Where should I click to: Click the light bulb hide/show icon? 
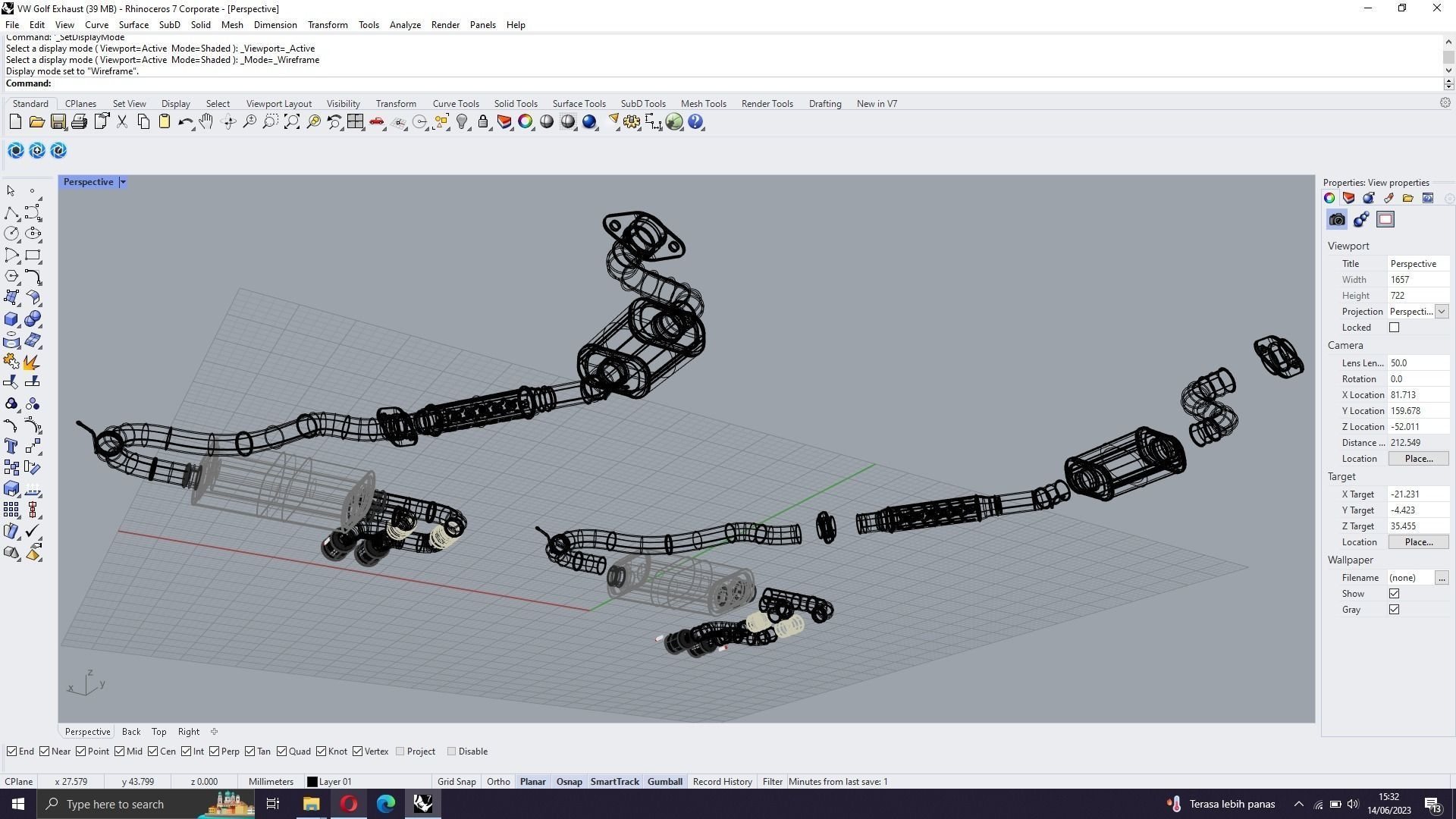click(x=462, y=122)
